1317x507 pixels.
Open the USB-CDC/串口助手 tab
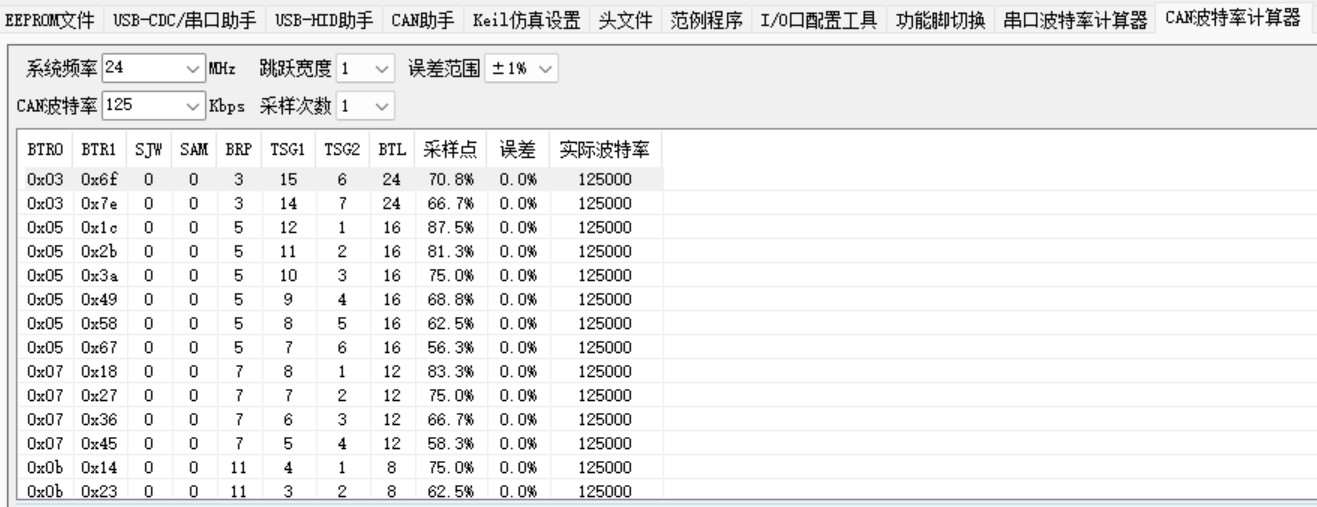tap(183, 18)
